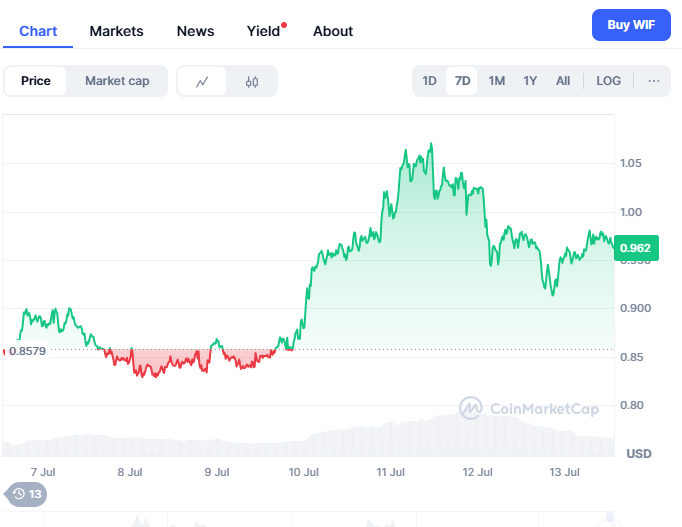Click the price peak near 11 Jul
This screenshot has height=527, width=682.
point(431,144)
